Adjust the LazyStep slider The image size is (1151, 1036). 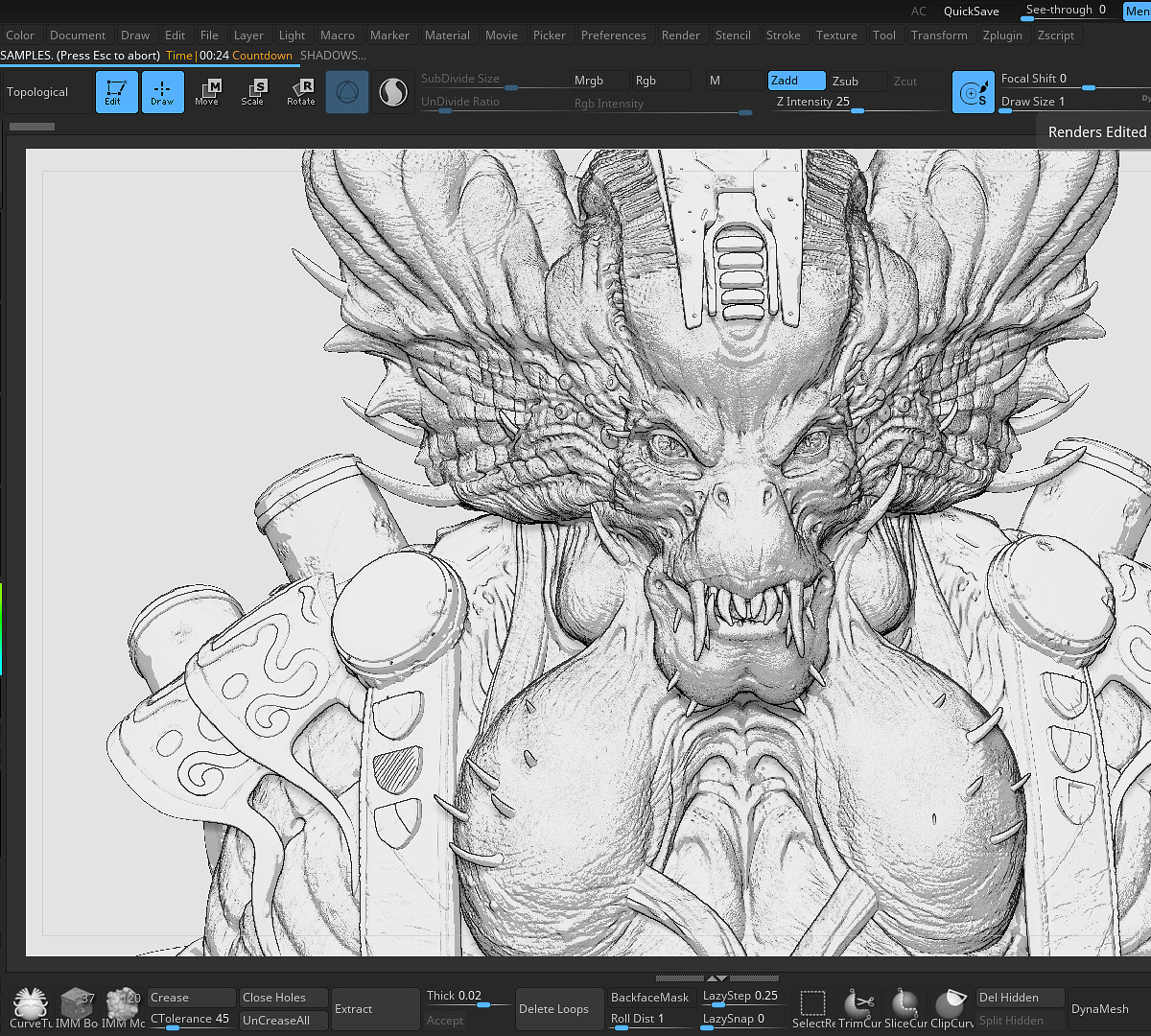pyautogui.click(x=744, y=998)
